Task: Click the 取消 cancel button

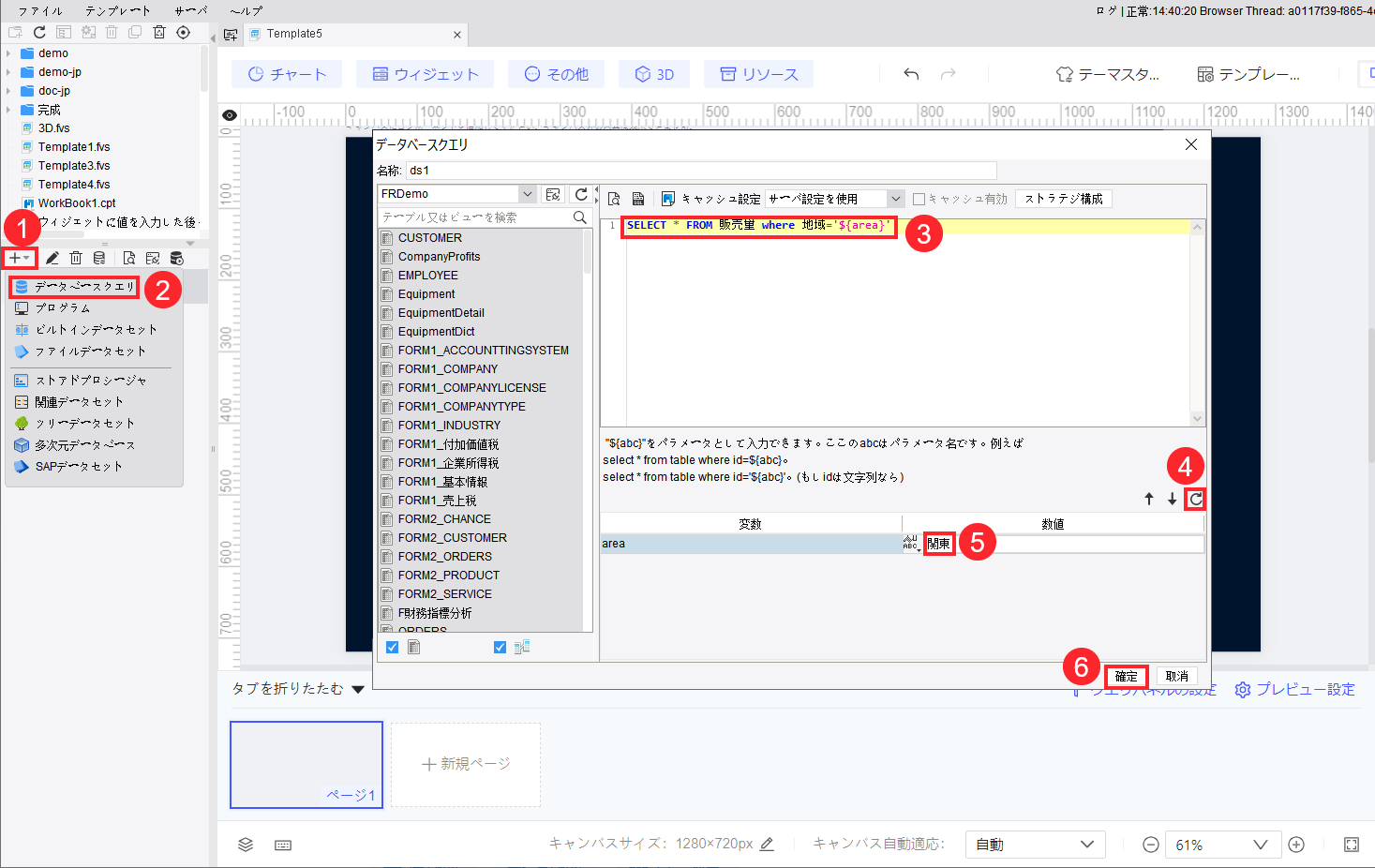Action: pos(1177,676)
